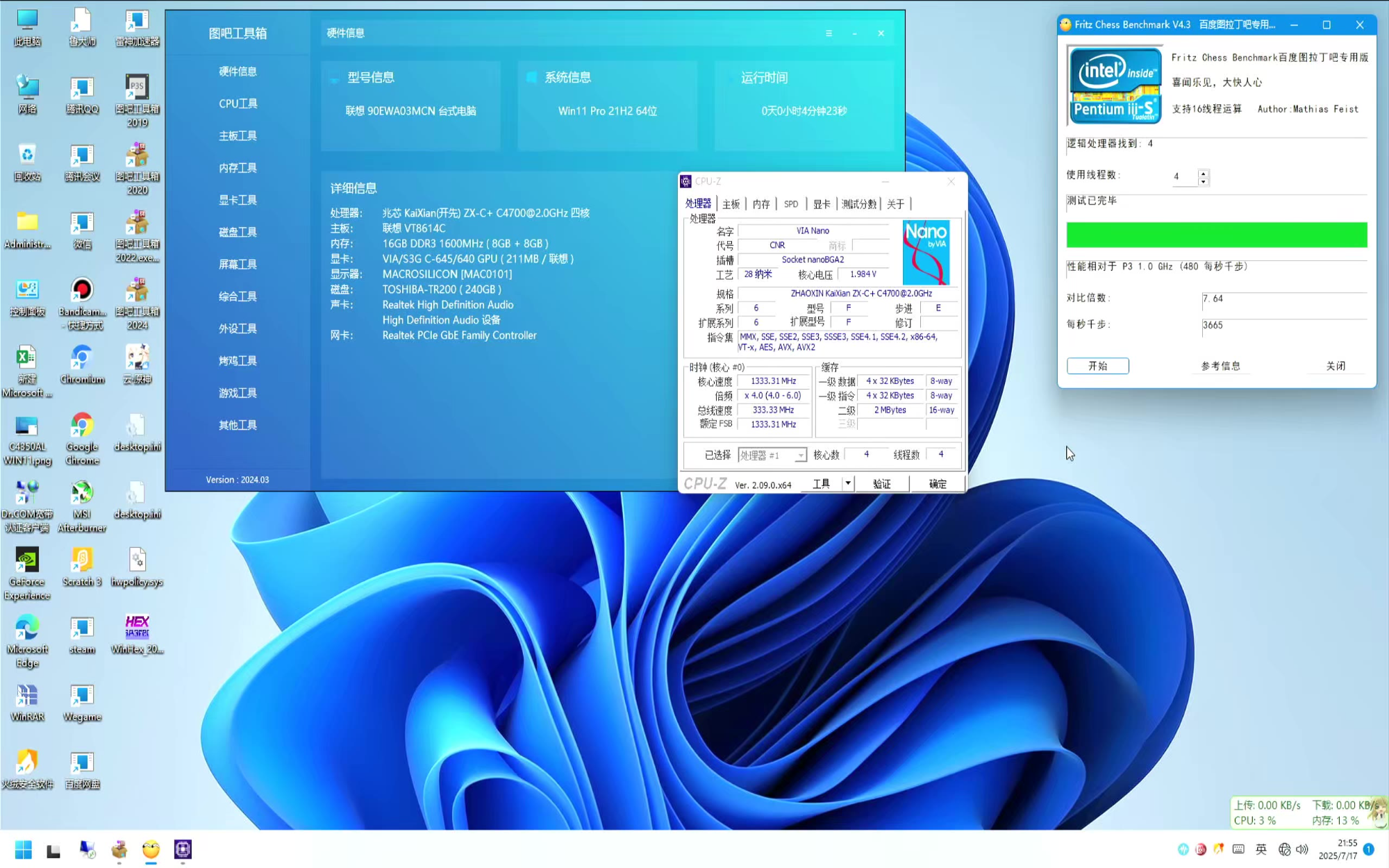Select the WinHex desktop icon
This screenshot has width=1389, height=868.
[x=137, y=635]
